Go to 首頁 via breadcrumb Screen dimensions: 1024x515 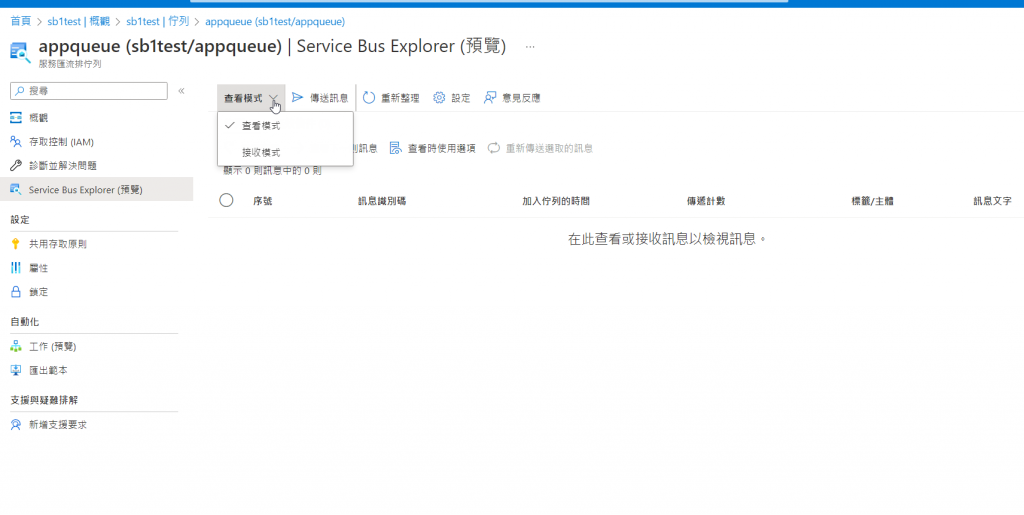pos(20,22)
